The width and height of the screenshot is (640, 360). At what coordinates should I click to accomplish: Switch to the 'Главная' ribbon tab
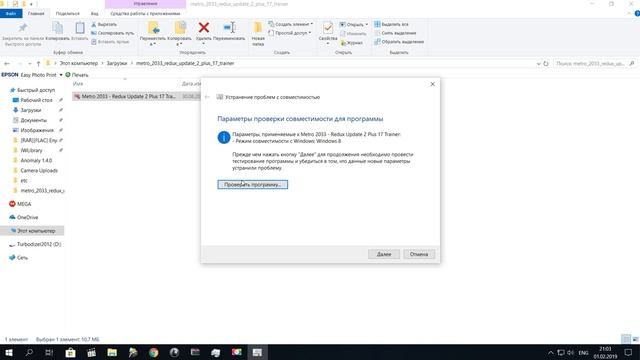(x=36, y=13)
